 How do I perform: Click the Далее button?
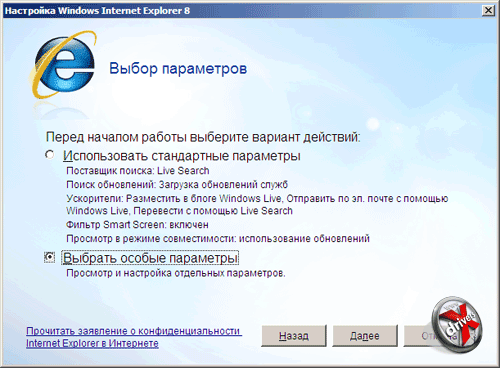point(365,336)
